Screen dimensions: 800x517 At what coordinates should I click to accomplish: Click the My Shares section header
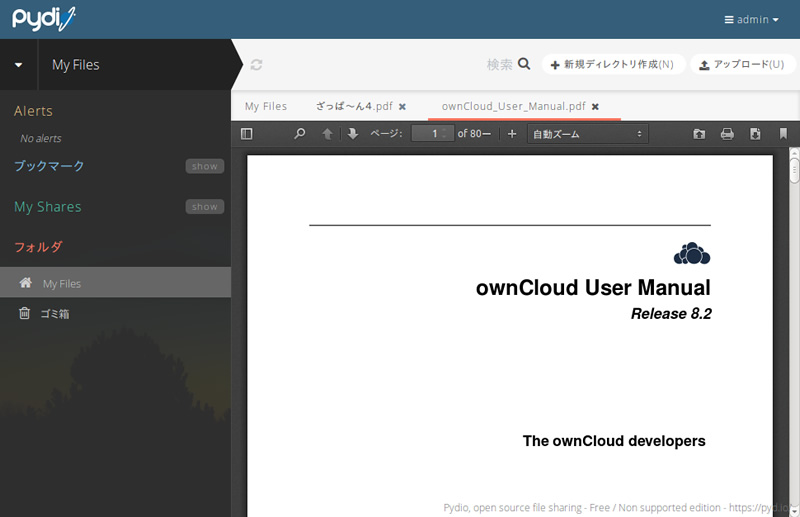click(x=47, y=207)
